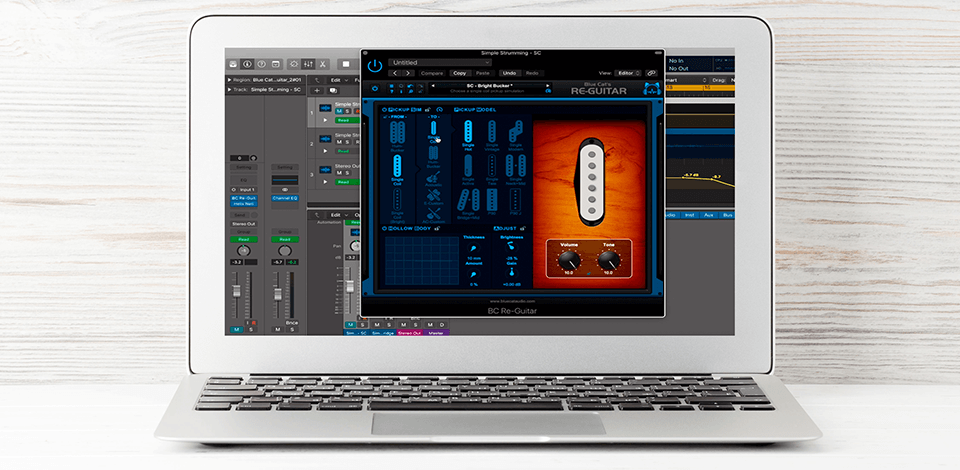This screenshot has height=470, width=960.
Task: Choose P90 pickup model
Action: 492,202
